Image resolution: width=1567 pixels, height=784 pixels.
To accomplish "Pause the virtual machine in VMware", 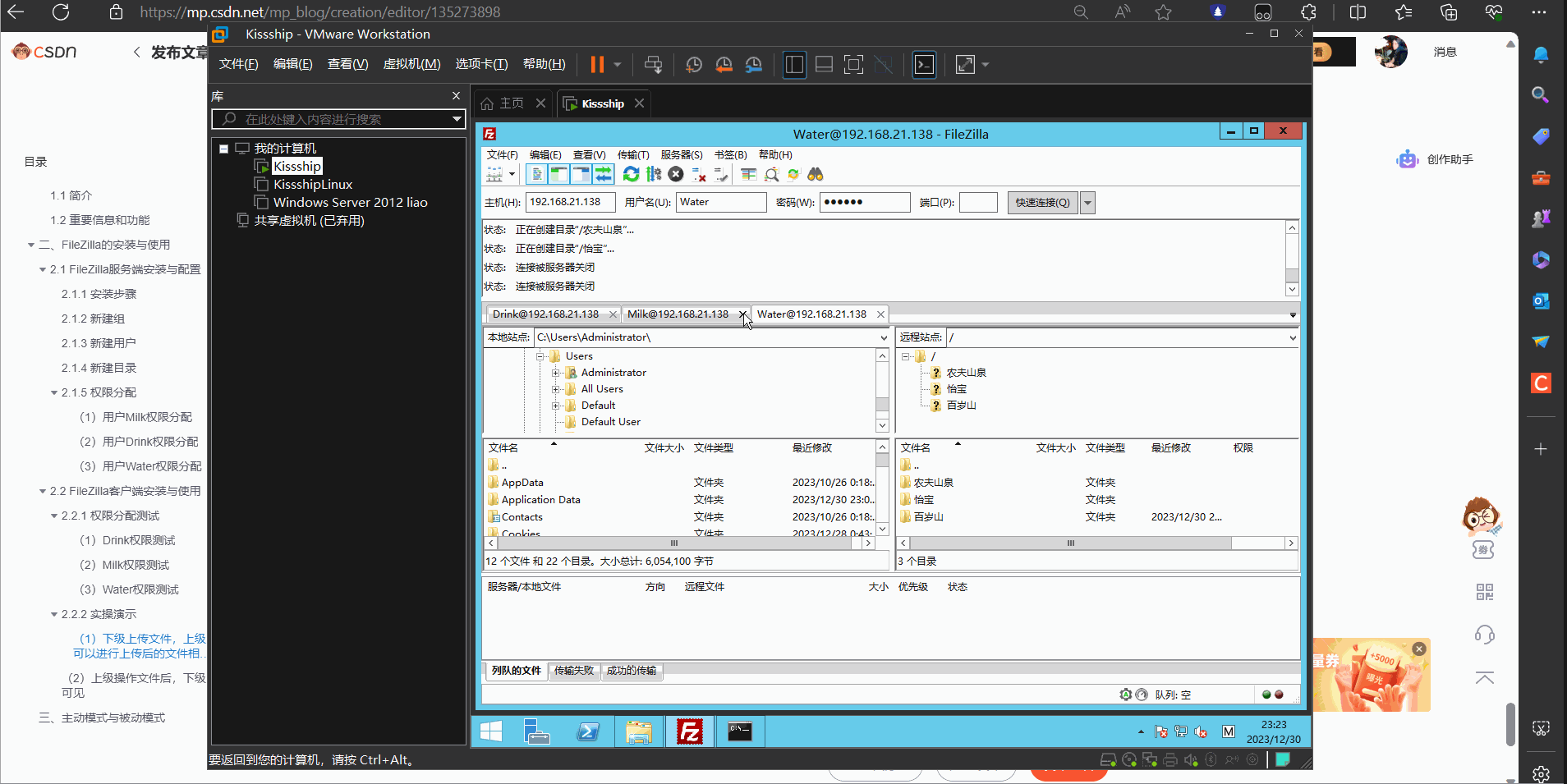I will click(597, 65).
